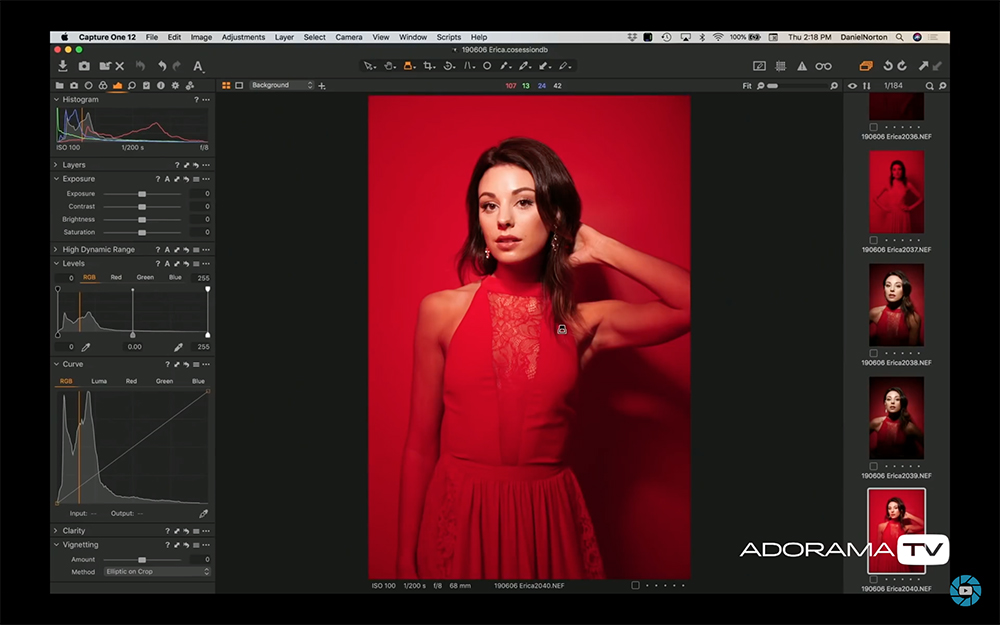Open the Exposure tool tab
1000x625 pixels.
click(116, 85)
